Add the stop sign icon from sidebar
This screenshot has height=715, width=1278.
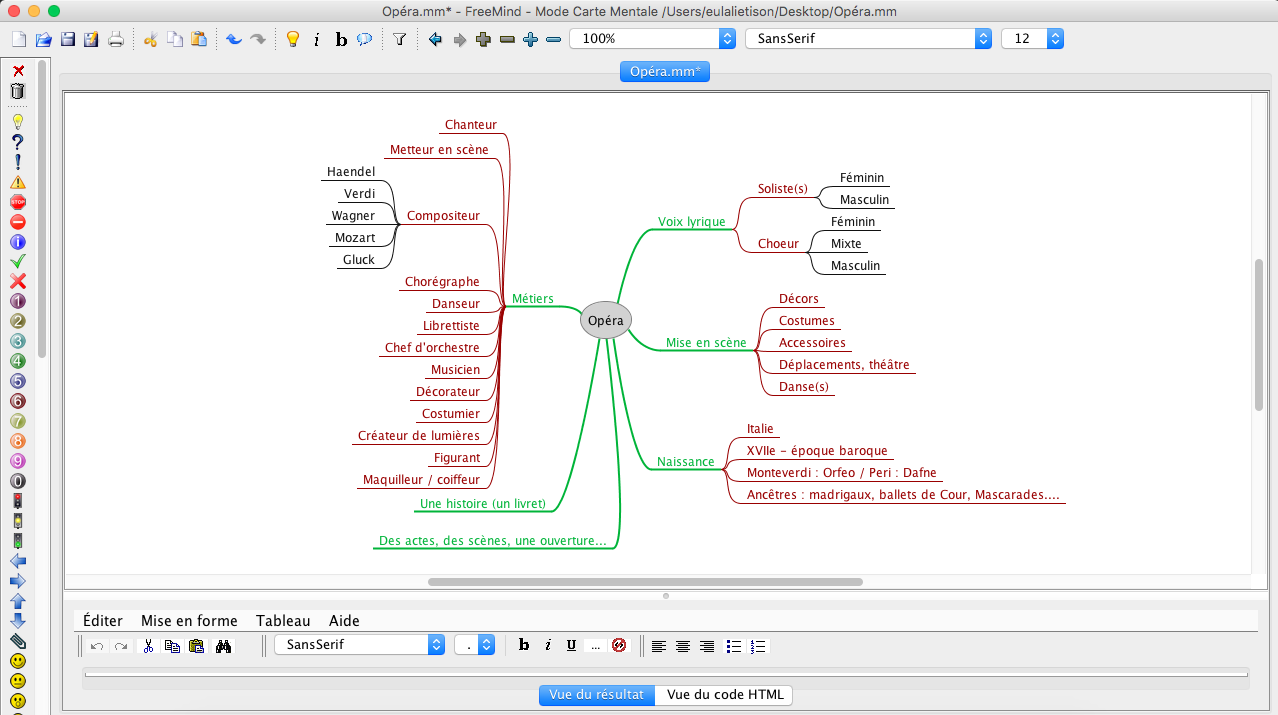[x=17, y=202]
